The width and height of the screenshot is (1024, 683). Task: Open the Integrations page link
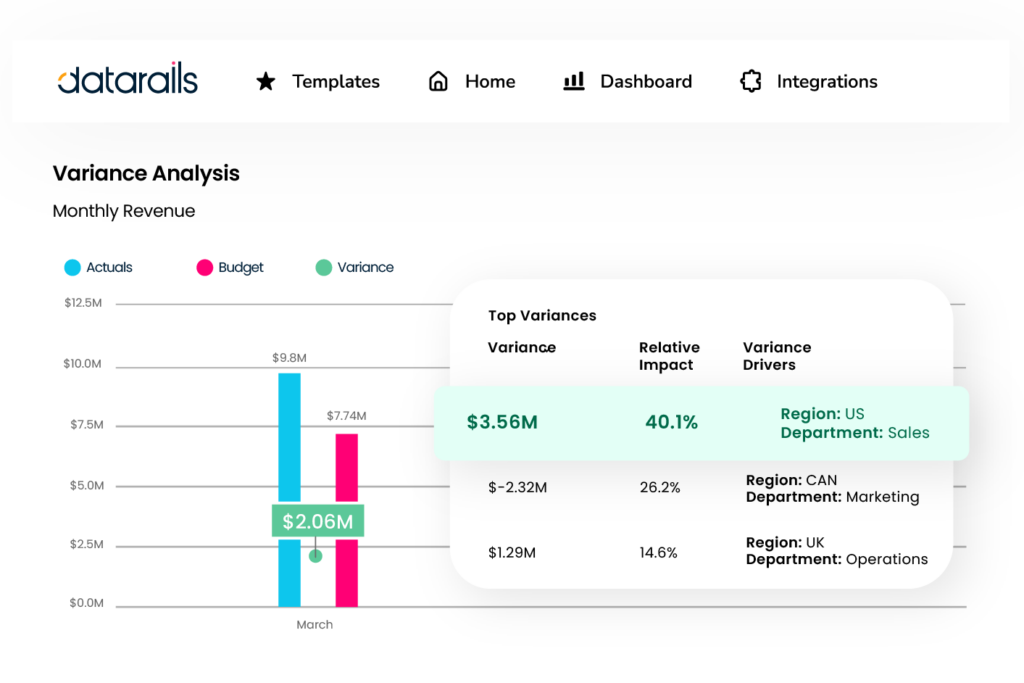point(827,81)
